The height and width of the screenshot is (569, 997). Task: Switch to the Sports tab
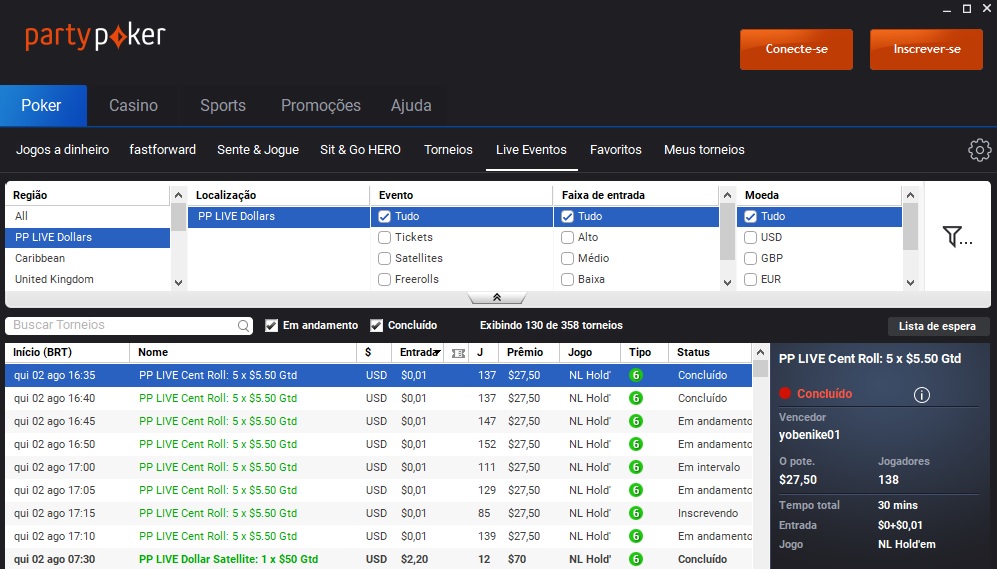click(223, 106)
